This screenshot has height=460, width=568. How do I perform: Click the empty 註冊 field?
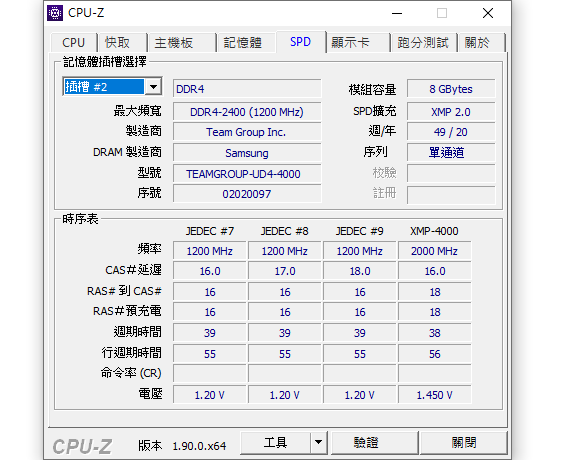tap(451, 195)
